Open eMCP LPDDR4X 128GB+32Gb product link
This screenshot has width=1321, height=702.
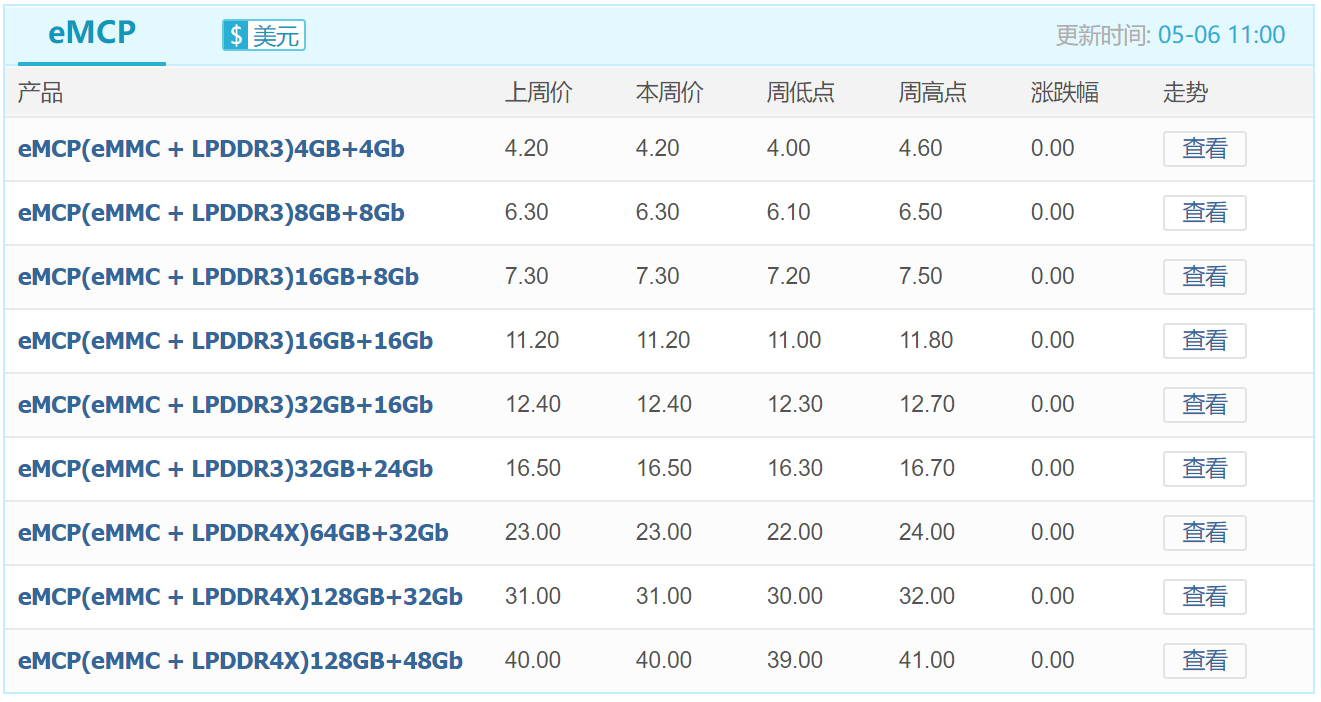click(240, 597)
